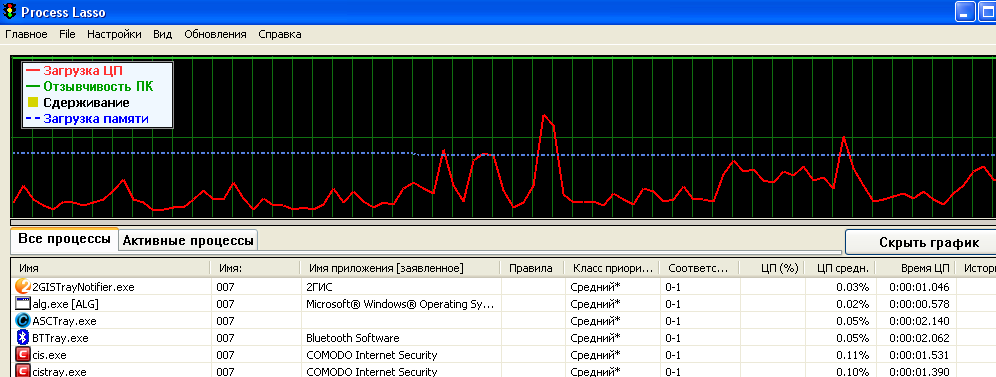
Task: Open the Справка menu
Action: [279, 34]
